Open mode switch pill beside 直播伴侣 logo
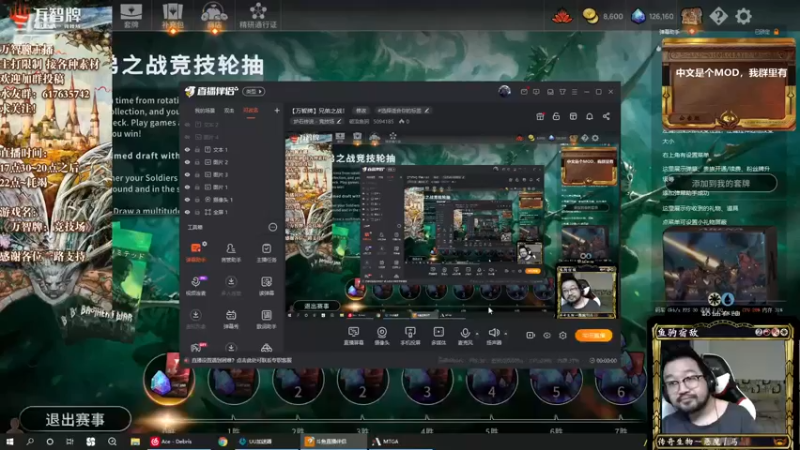 point(254,91)
